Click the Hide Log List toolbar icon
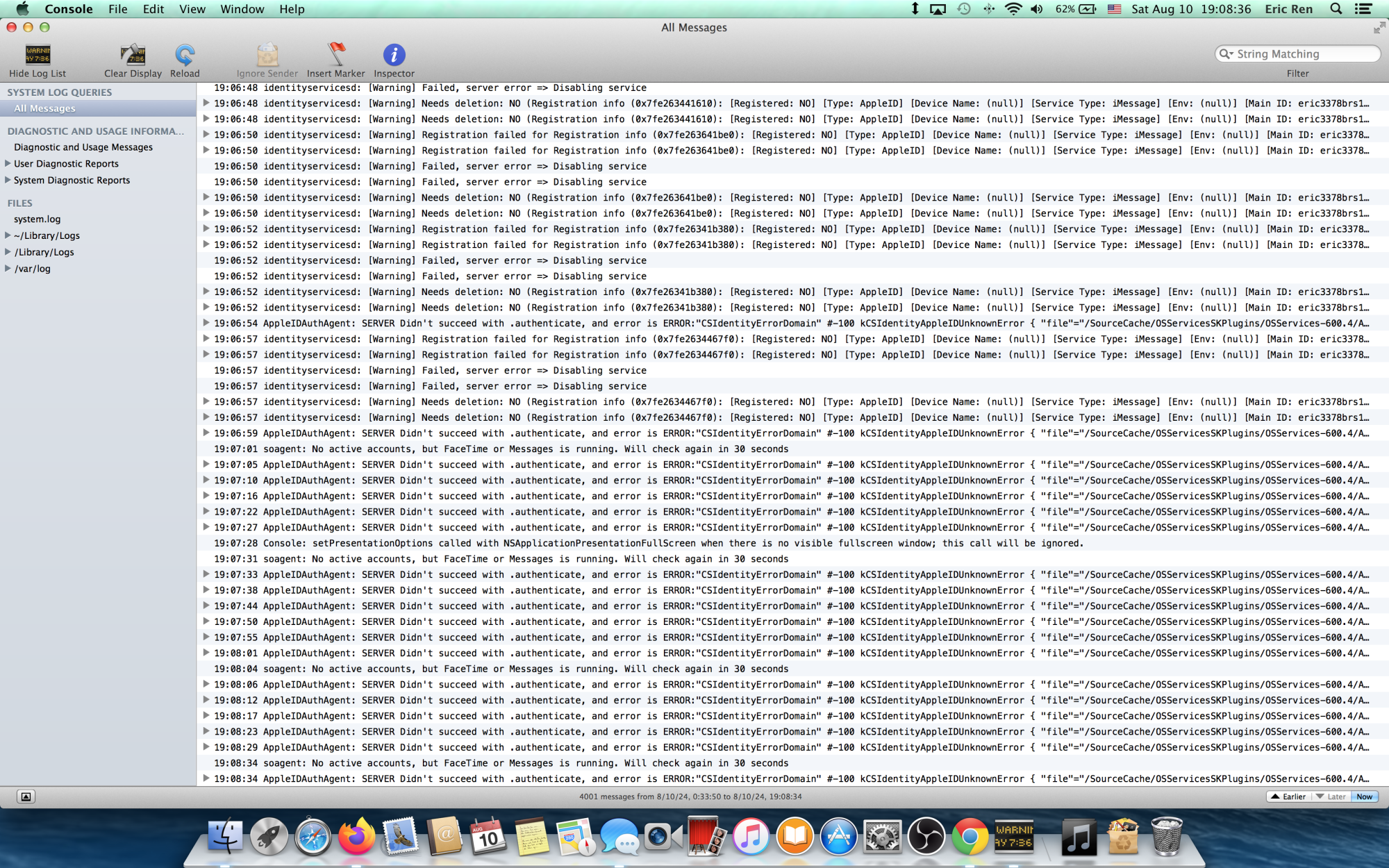Screen dimensions: 1389x868 tap(38, 55)
